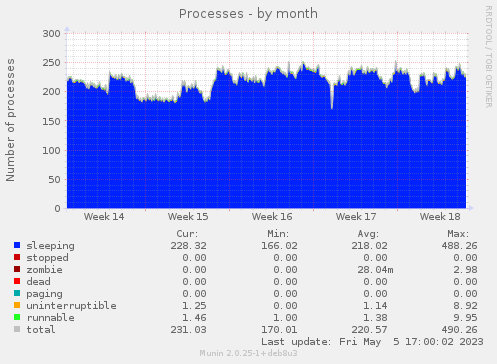Click the 'Week 17' axis label

pos(356,217)
